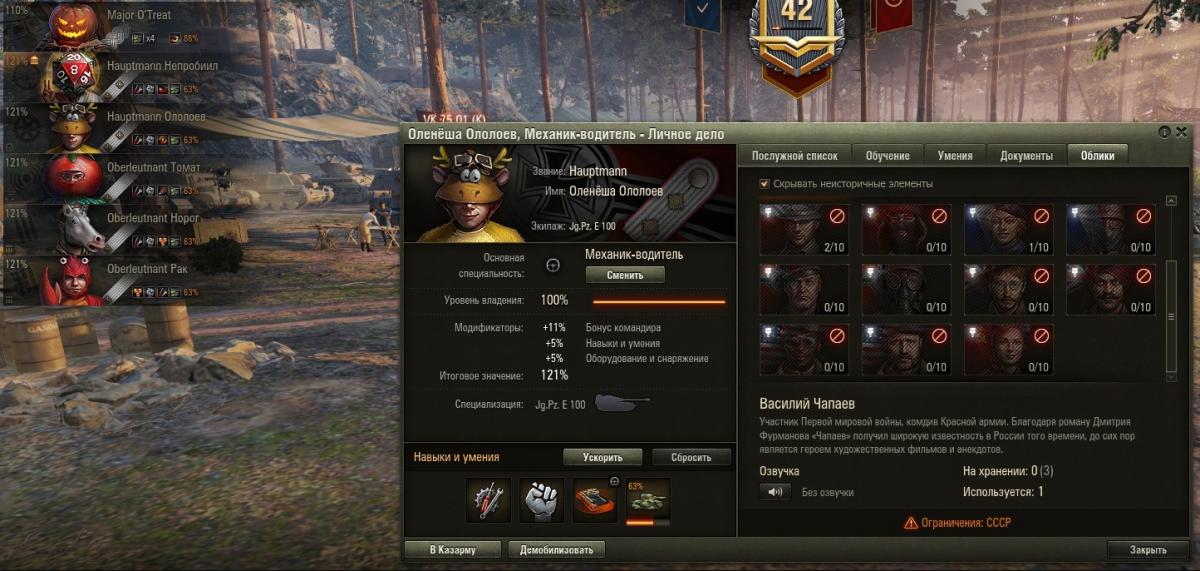Viewport: 1200px width, 571px height.
Task: Click the proficiency level progress bar
Action: pyautogui.click(x=659, y=301)
